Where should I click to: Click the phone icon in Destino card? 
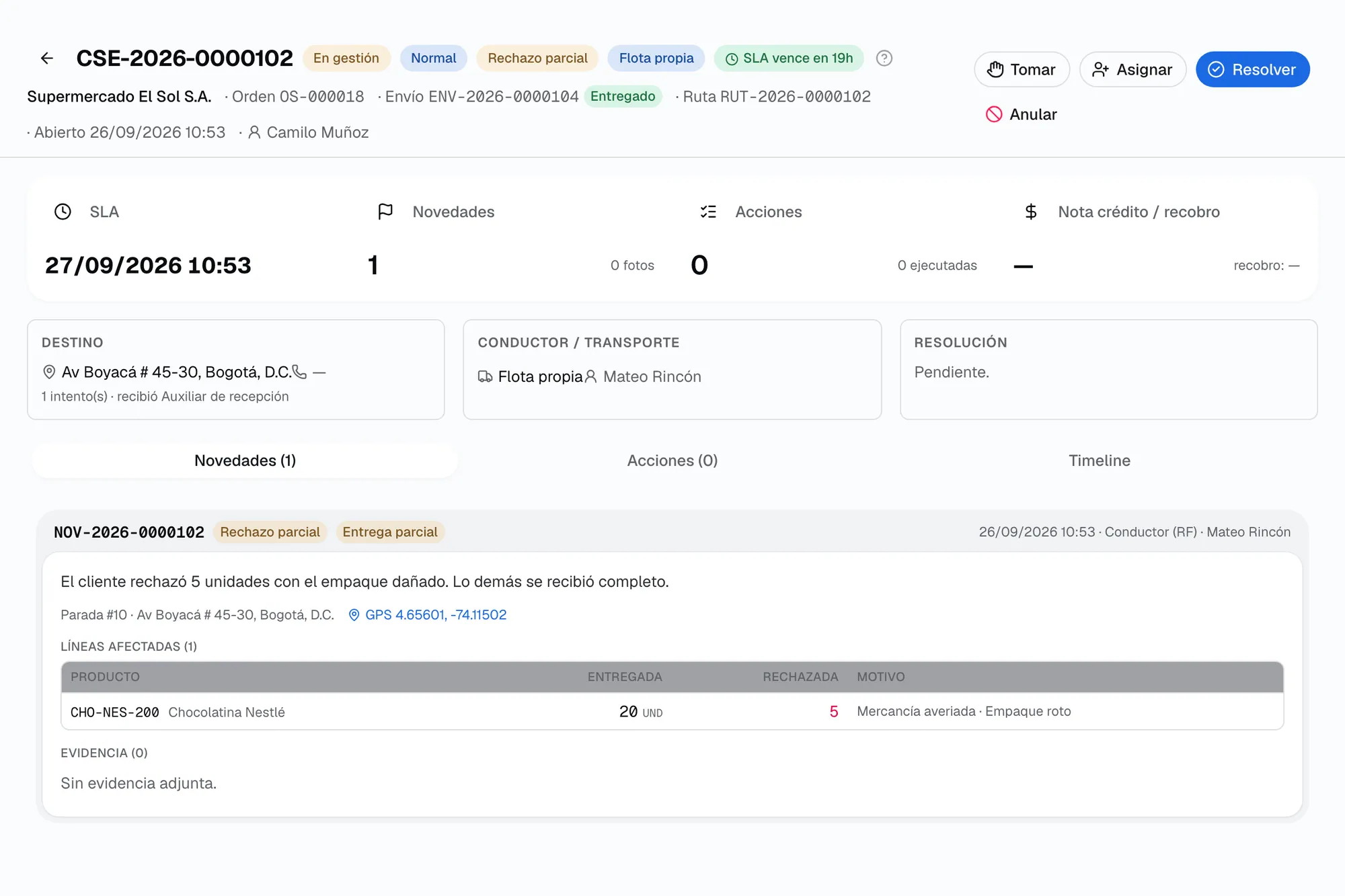click(x=299, y=372)
